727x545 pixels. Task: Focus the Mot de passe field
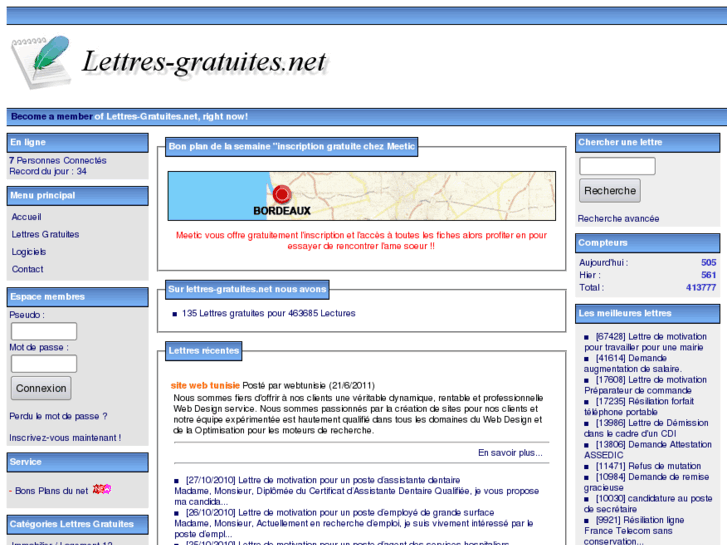click(x=44, y=364)
